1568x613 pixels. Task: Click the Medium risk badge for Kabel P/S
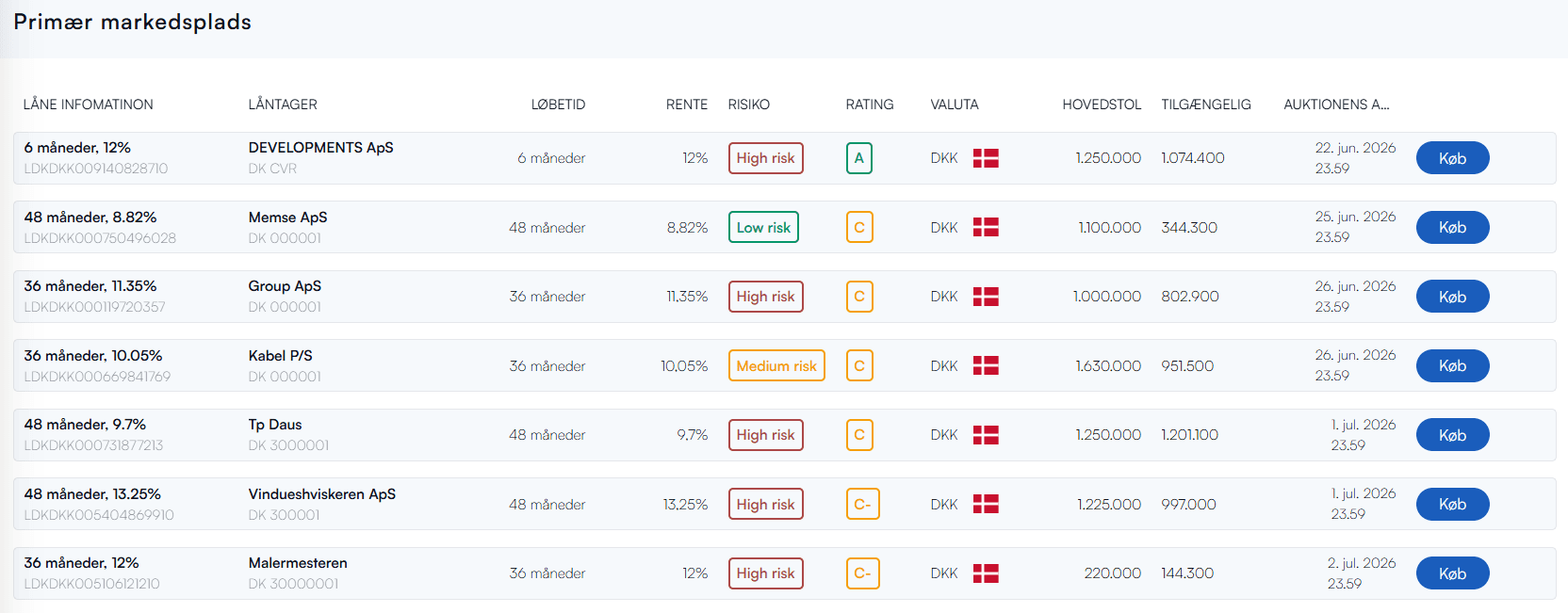tap(776, 365)
